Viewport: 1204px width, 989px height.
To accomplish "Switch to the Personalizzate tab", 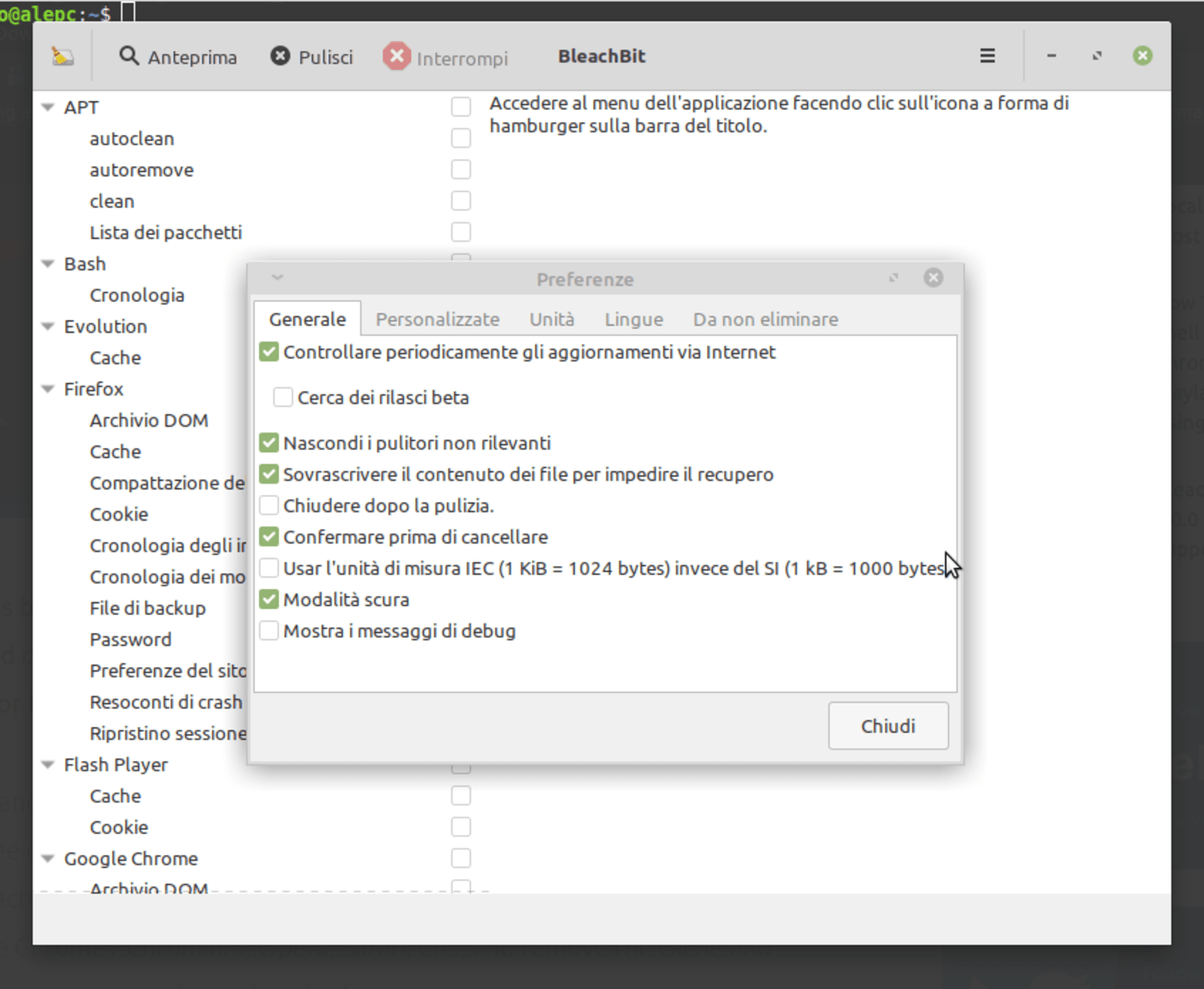I will [x=438, y=319].
